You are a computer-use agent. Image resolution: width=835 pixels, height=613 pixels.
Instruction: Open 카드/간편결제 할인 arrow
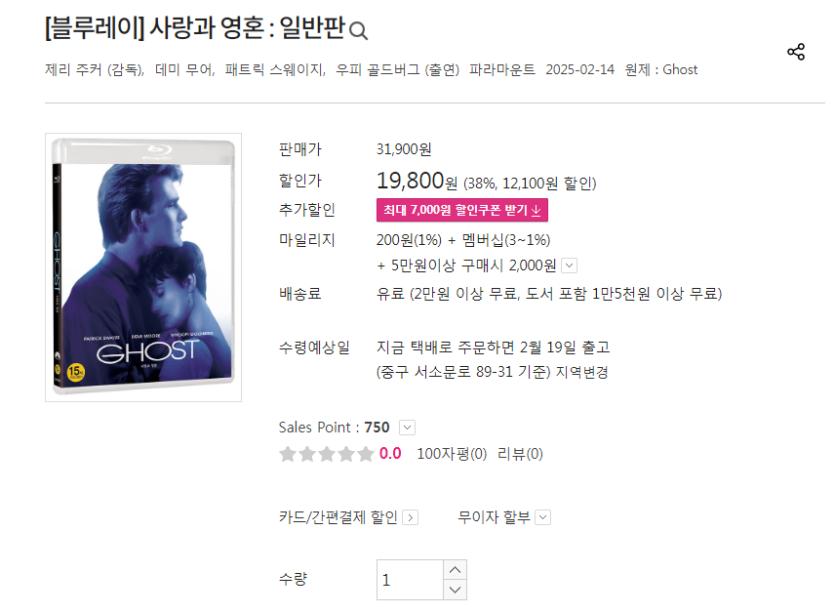tap(410, 518)
